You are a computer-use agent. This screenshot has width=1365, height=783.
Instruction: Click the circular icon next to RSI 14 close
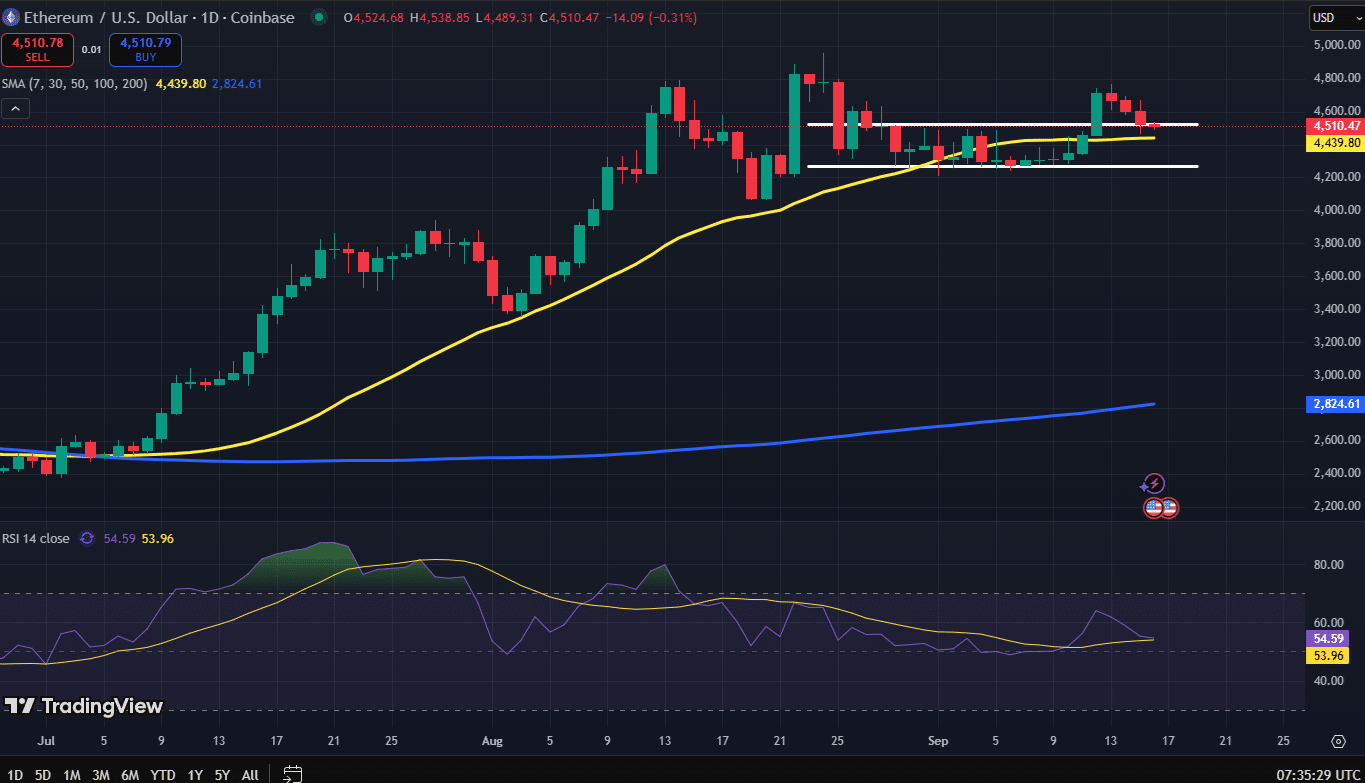[x=87, y=538]
